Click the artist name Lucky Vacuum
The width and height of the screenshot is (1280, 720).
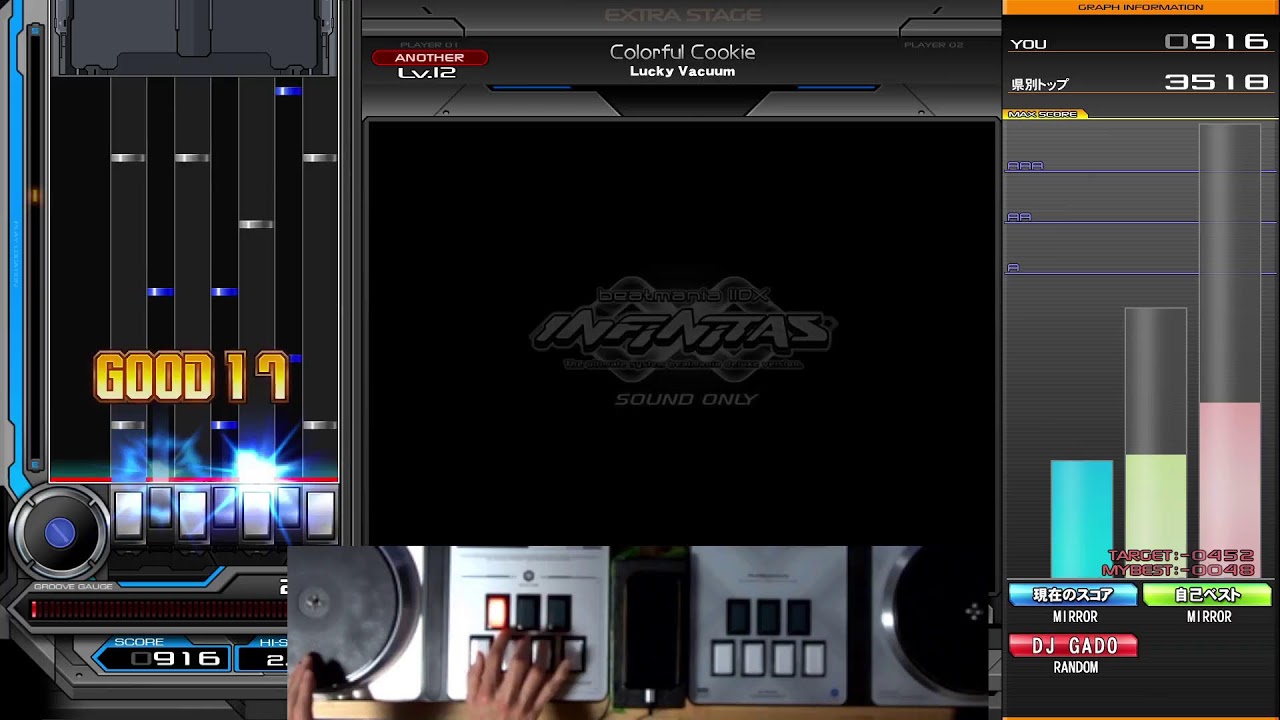[683, 72]
